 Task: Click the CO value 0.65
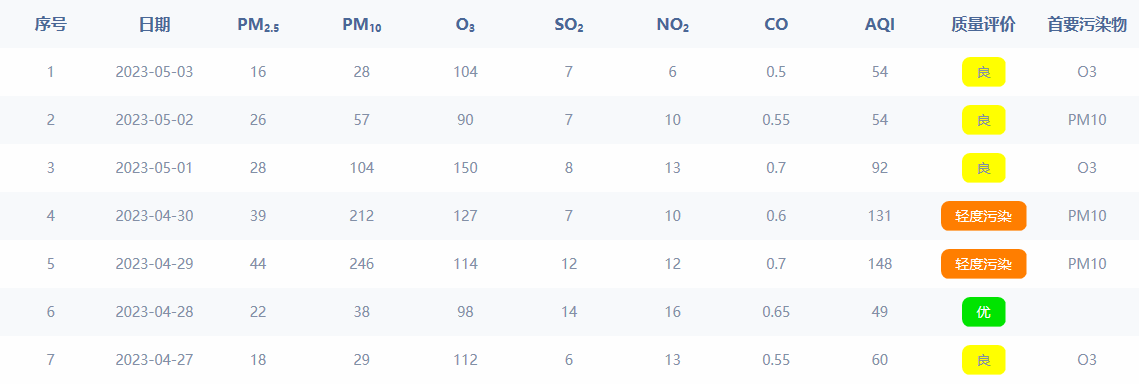[776, 312]
